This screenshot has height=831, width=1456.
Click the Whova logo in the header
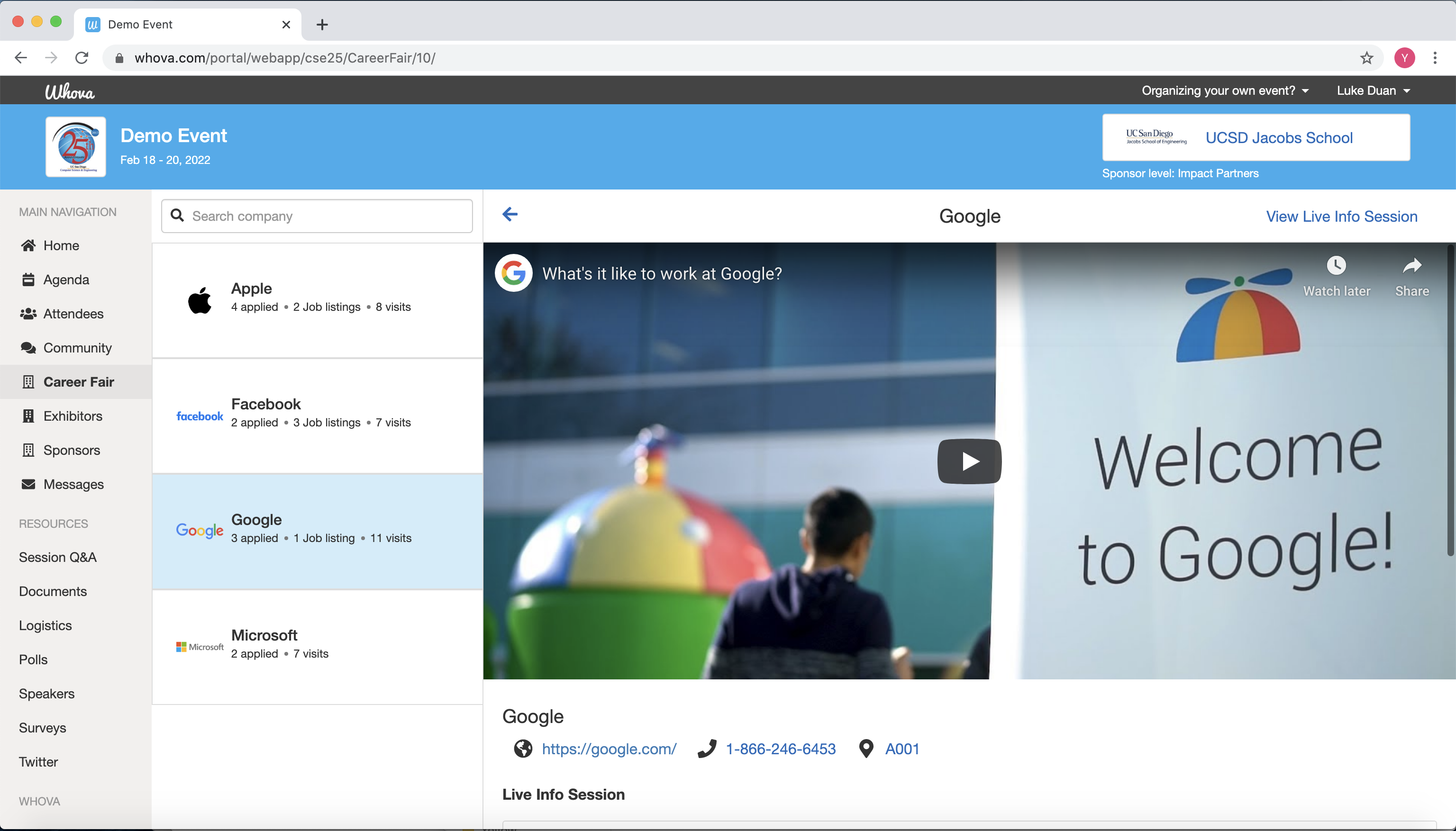70,91
